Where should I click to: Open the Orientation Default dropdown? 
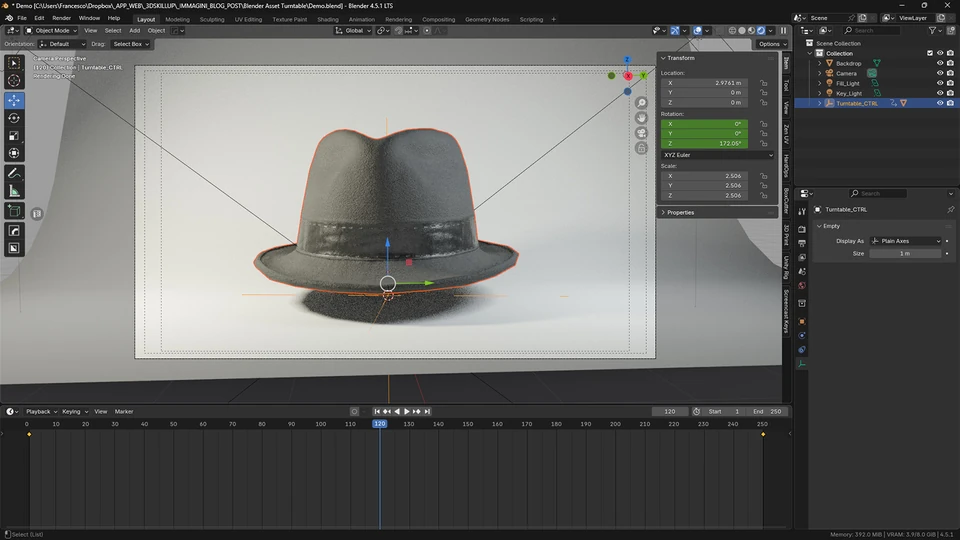pos(62,44)
